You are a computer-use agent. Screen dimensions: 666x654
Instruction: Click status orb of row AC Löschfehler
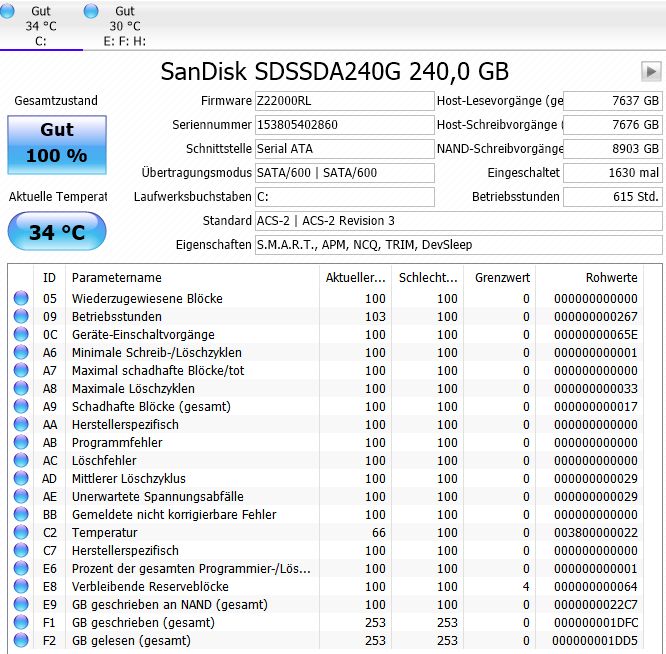point(21,460)
